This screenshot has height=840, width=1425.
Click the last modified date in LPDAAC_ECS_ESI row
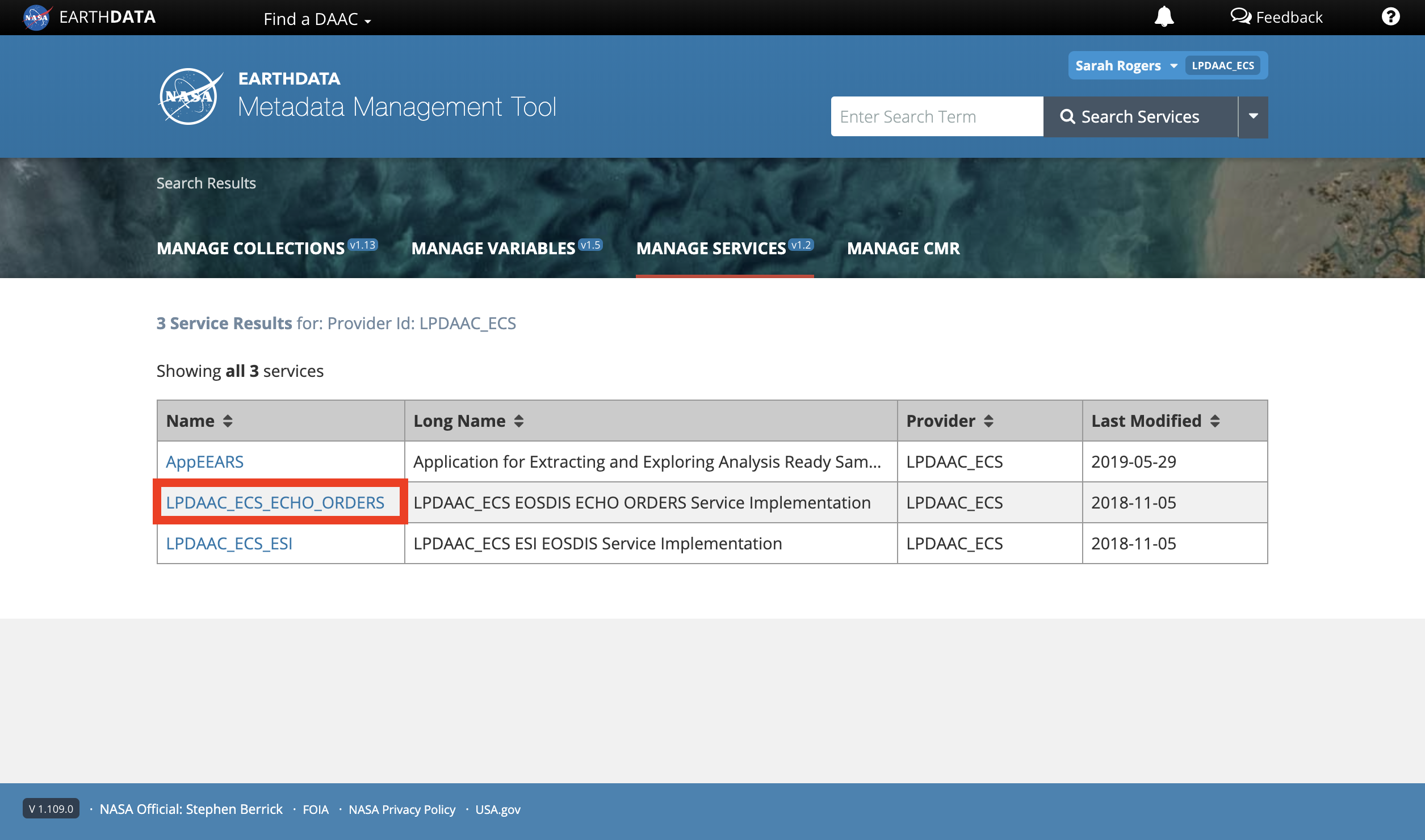[x=1134, y=544]
